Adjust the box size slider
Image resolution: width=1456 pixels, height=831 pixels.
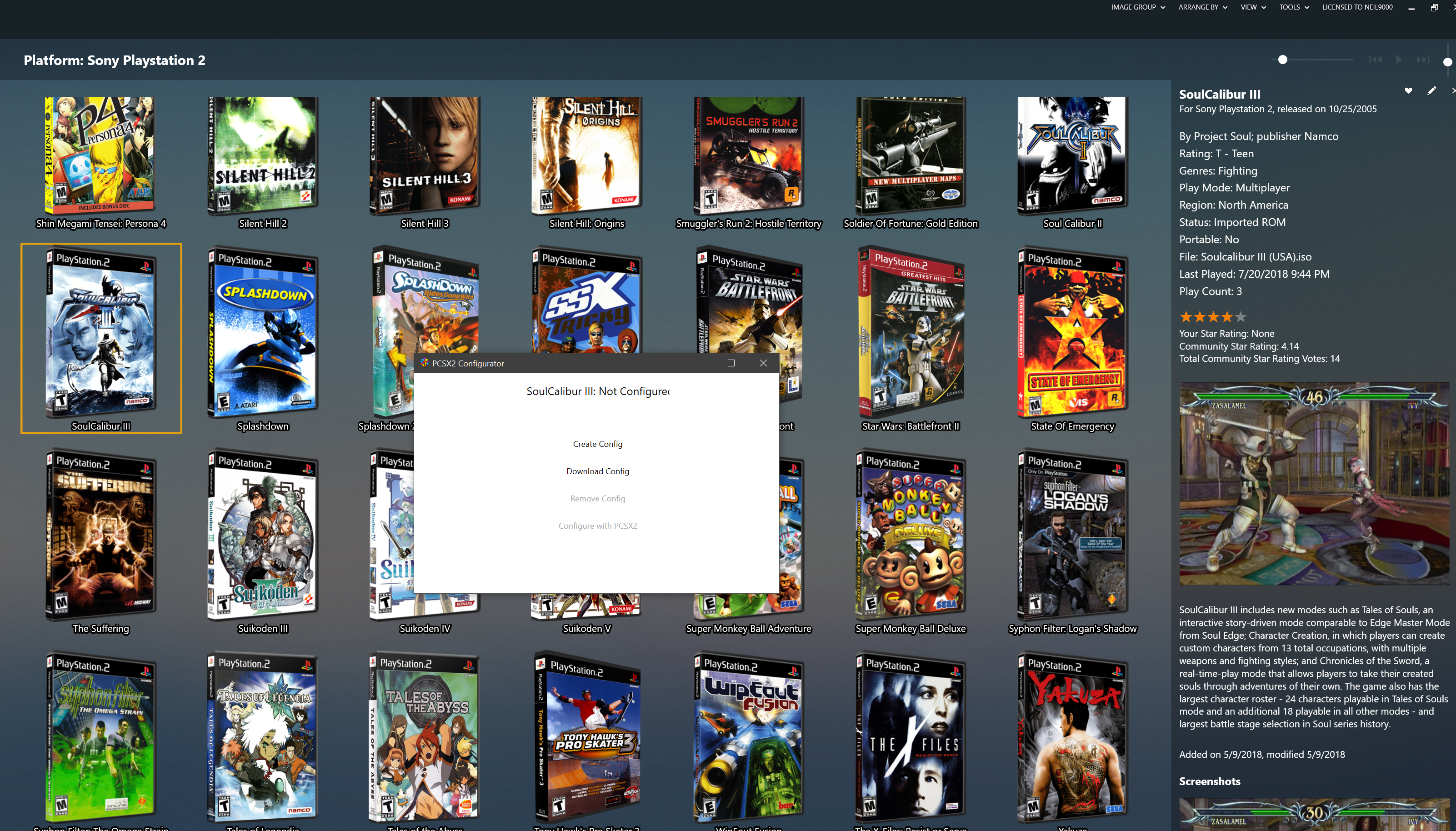pyautogui.click(x=1282, y=60)
